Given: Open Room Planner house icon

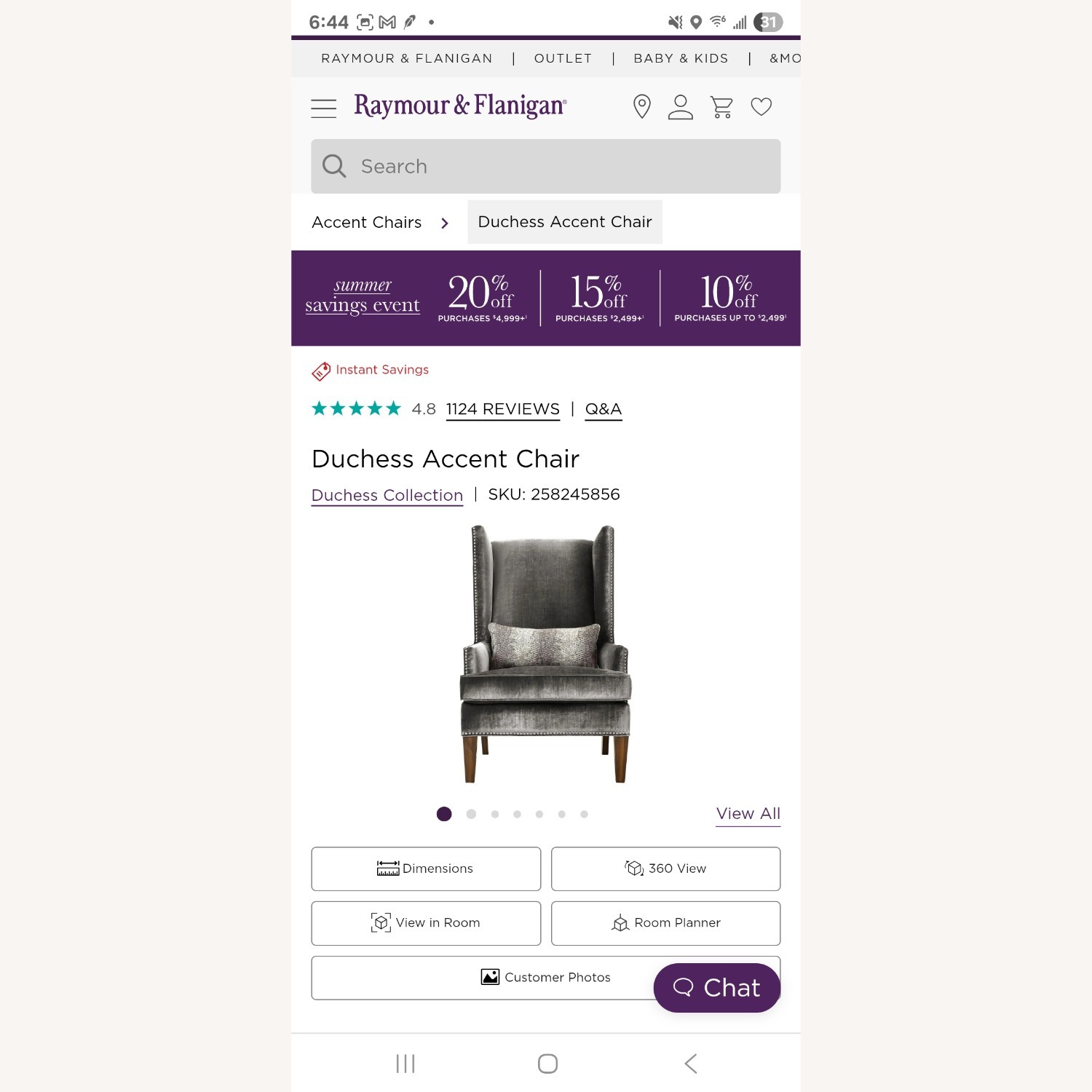Looking at the screenshot, I should (x=620, y=922).
